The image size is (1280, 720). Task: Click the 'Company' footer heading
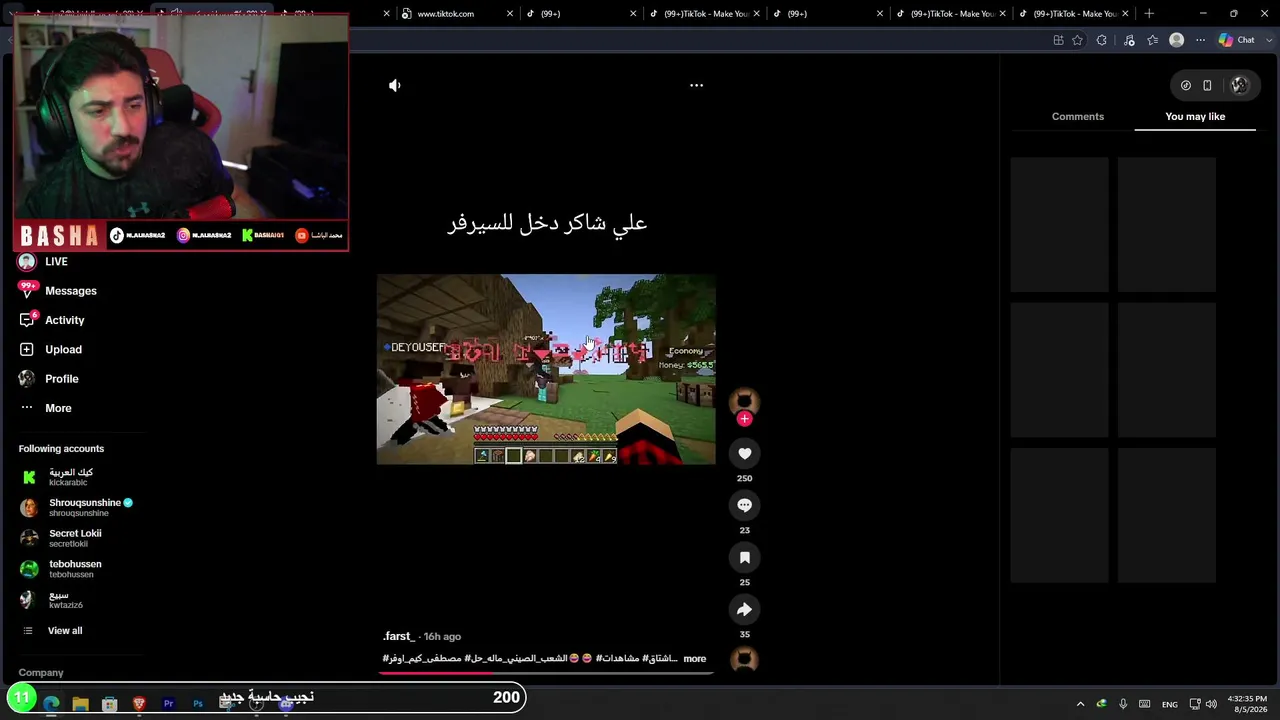click(x=41, y=673)
